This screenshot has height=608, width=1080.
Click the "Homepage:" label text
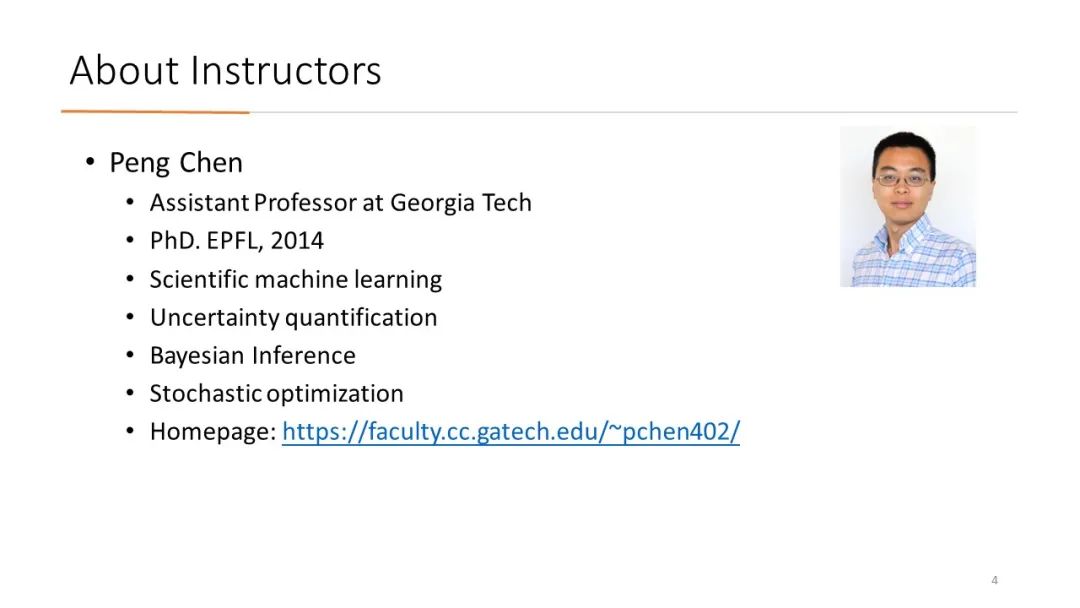point(213,432)
